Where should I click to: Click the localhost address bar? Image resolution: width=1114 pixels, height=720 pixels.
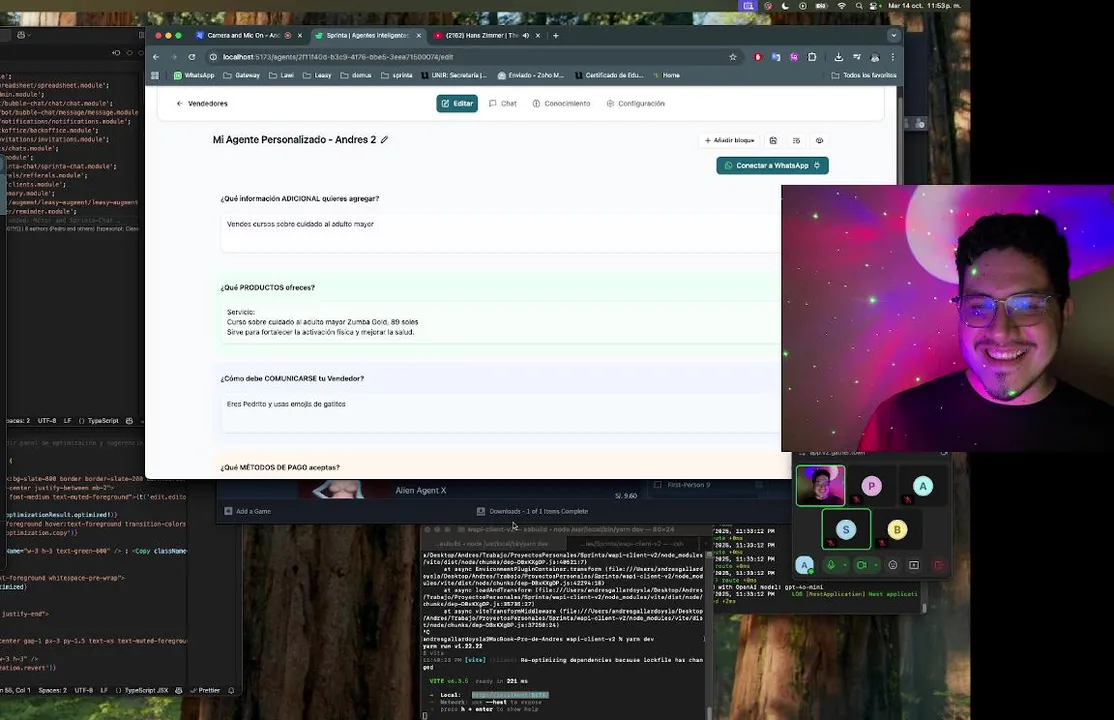pos(469,57)
